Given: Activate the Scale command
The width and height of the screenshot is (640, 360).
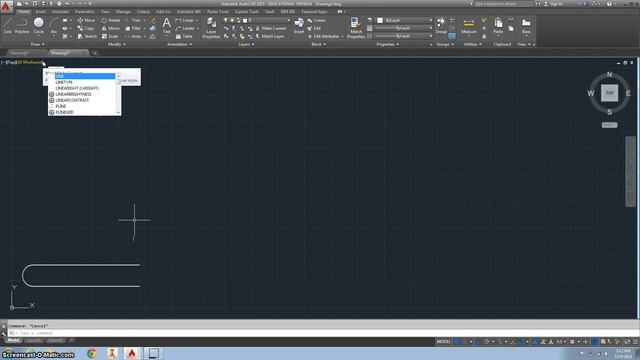Looking at the screenshot, I should [110, 36].
